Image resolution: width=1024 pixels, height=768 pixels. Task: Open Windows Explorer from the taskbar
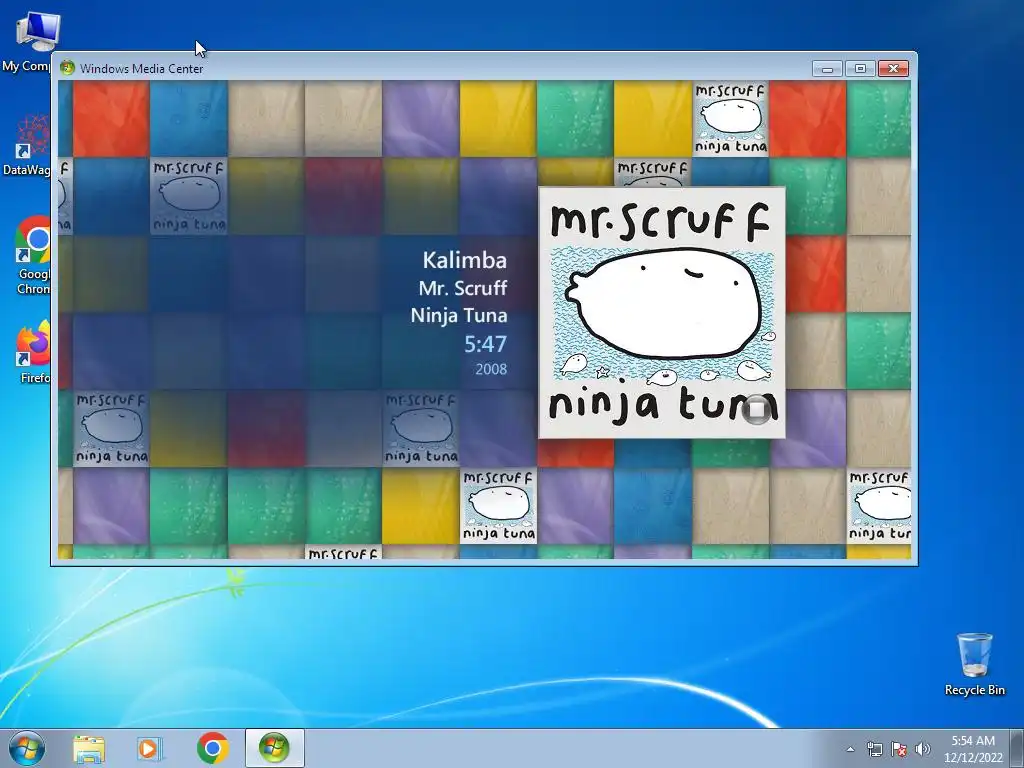tap(89, 749)
